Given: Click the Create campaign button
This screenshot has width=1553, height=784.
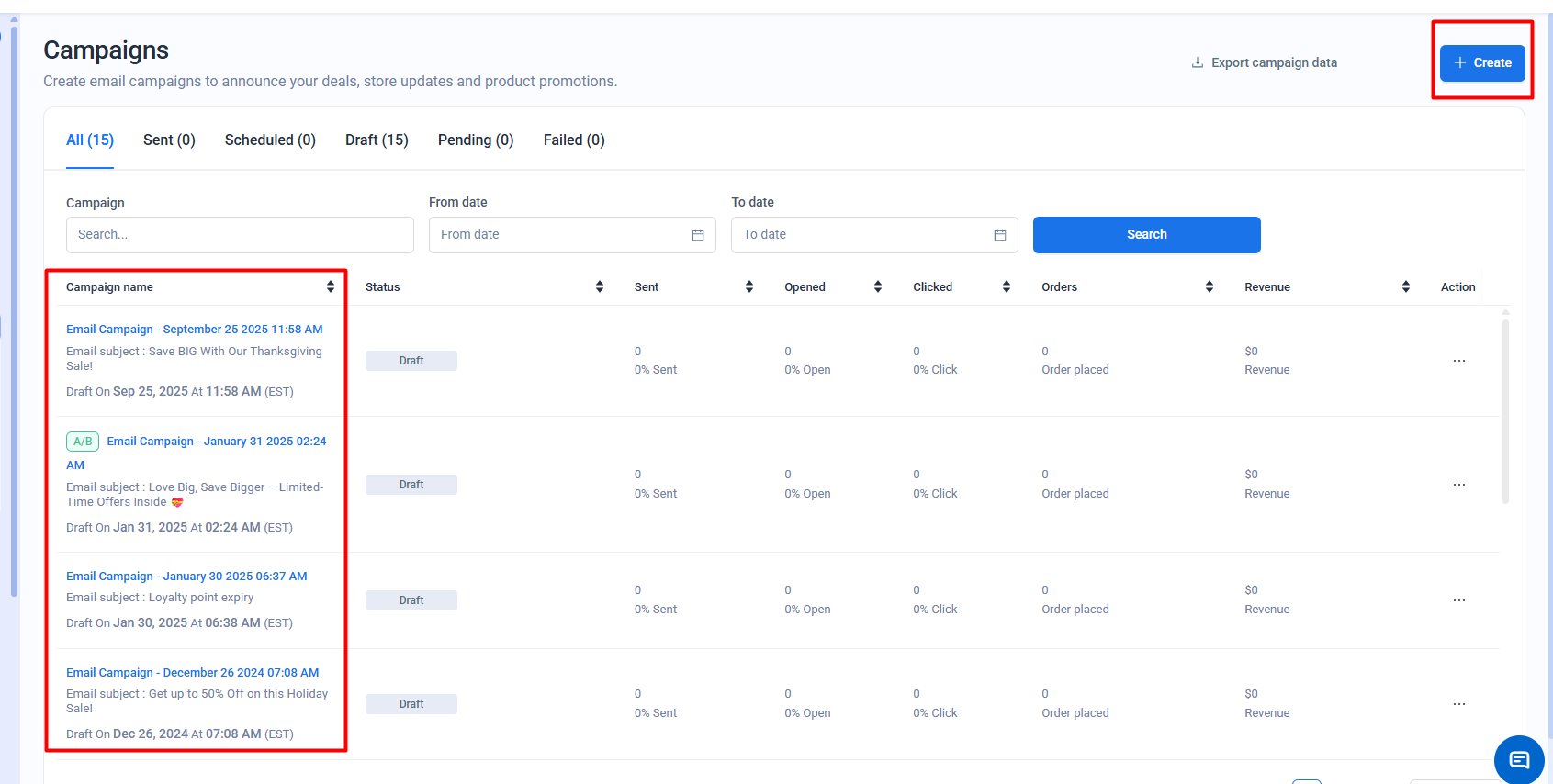Looking at the screenshot, I should pos(1481,63).
